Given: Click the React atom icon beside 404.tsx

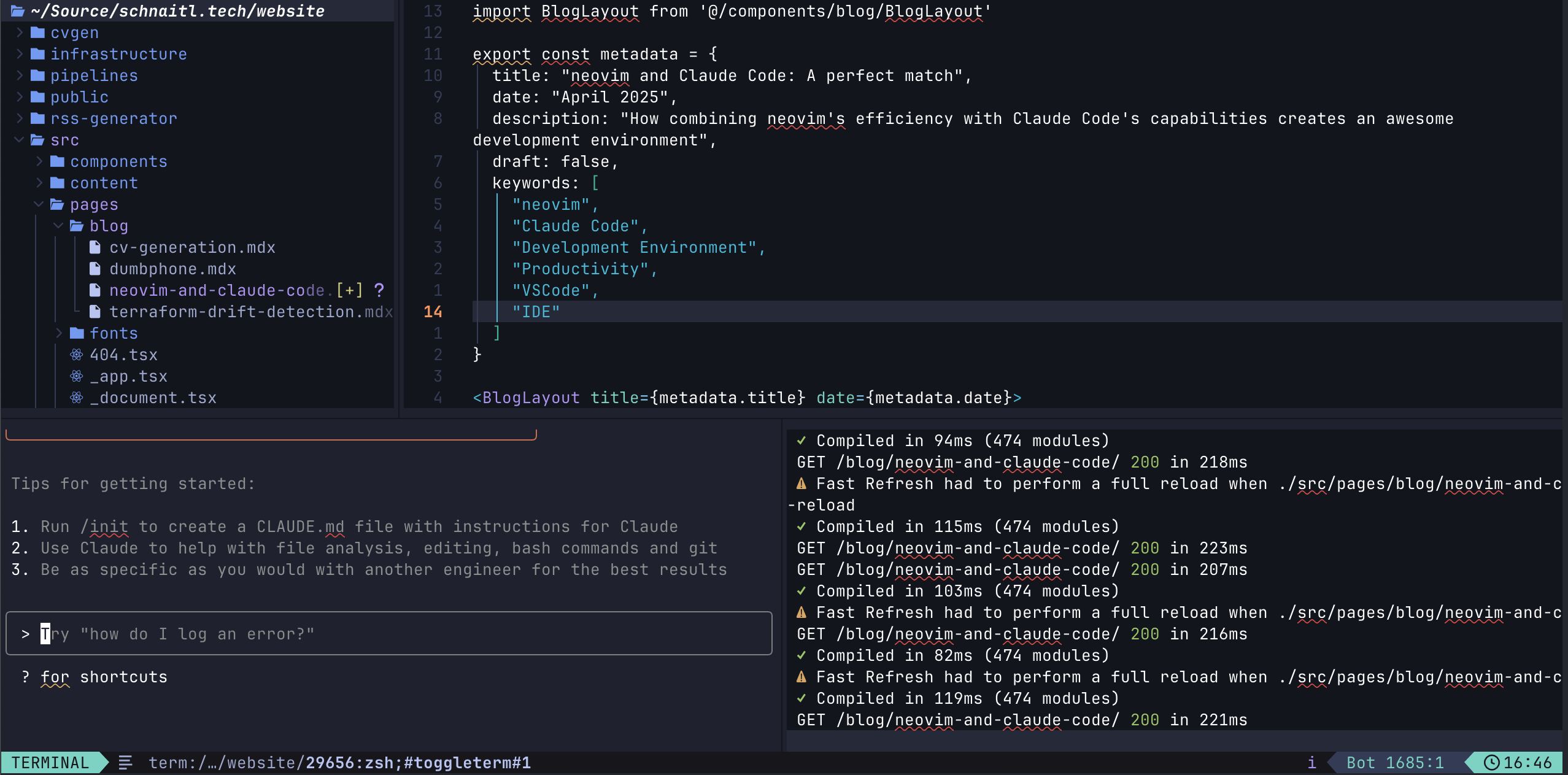Looking at the screenshot, I should 76,355.
